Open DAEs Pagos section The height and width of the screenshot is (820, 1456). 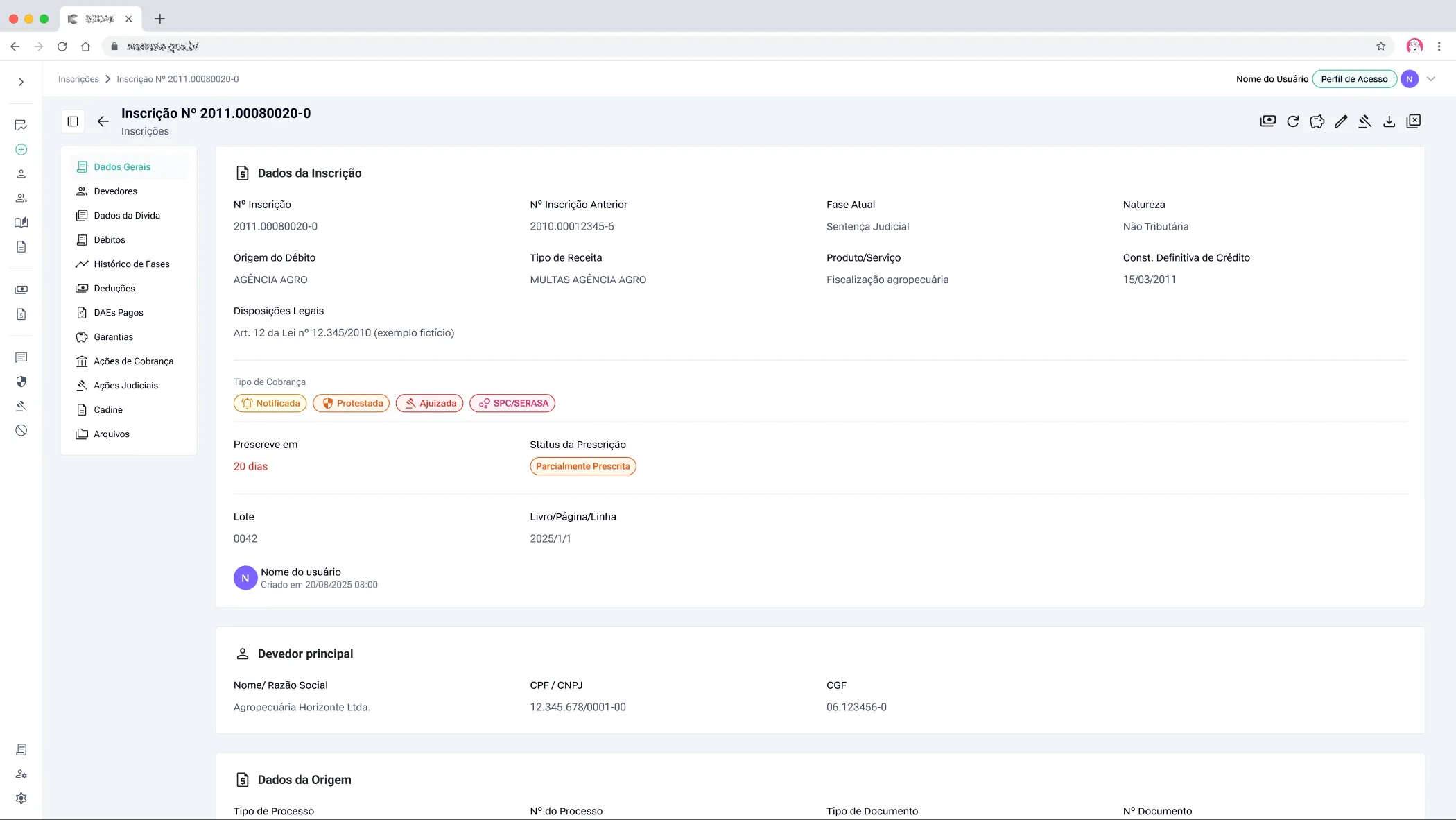(129, 313)
